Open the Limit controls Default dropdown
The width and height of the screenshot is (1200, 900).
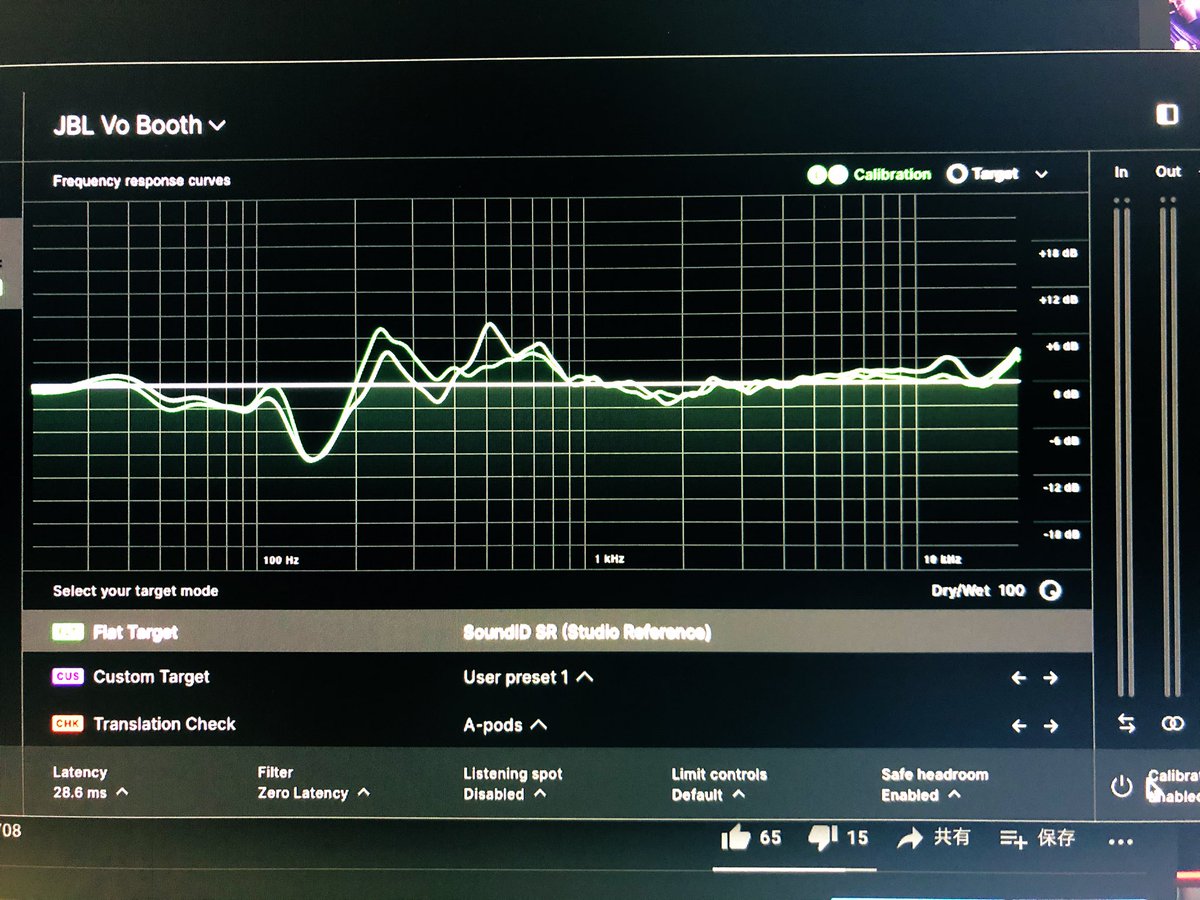(719, 785)
